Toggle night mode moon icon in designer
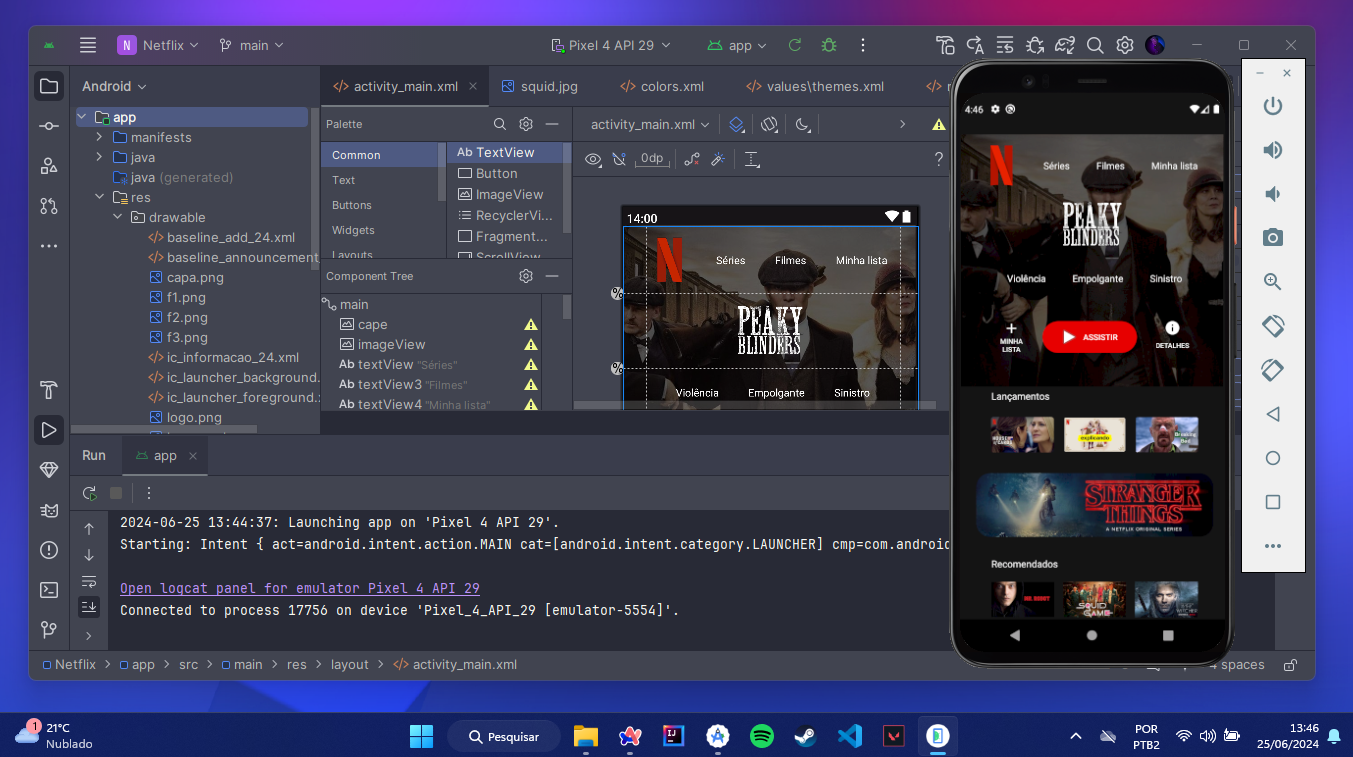 pyautogui.click(x=803, y=125)
